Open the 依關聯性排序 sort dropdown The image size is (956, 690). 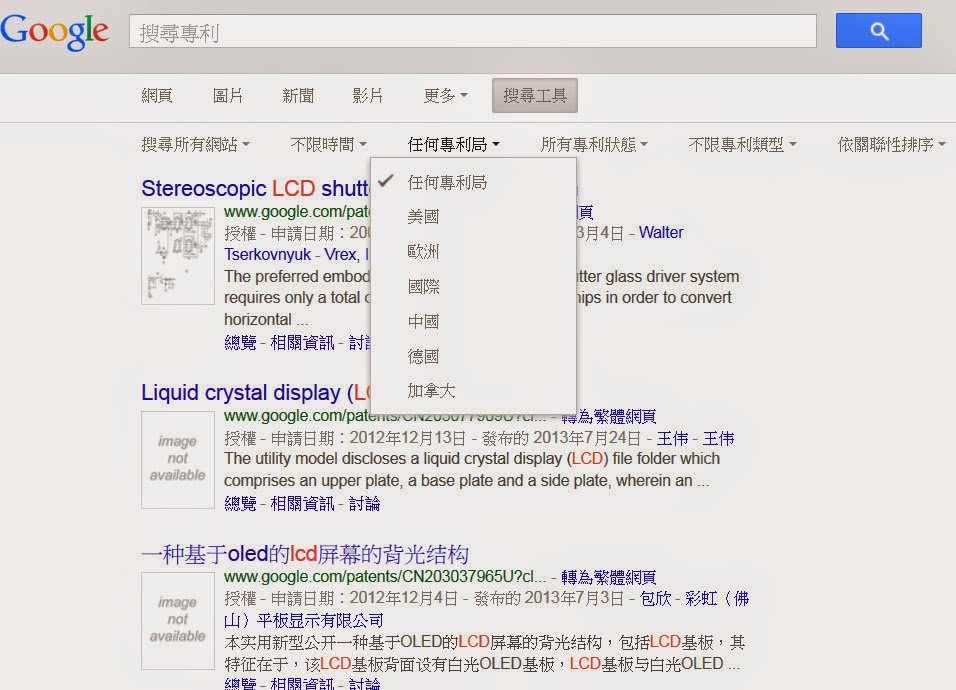(891, 144)
